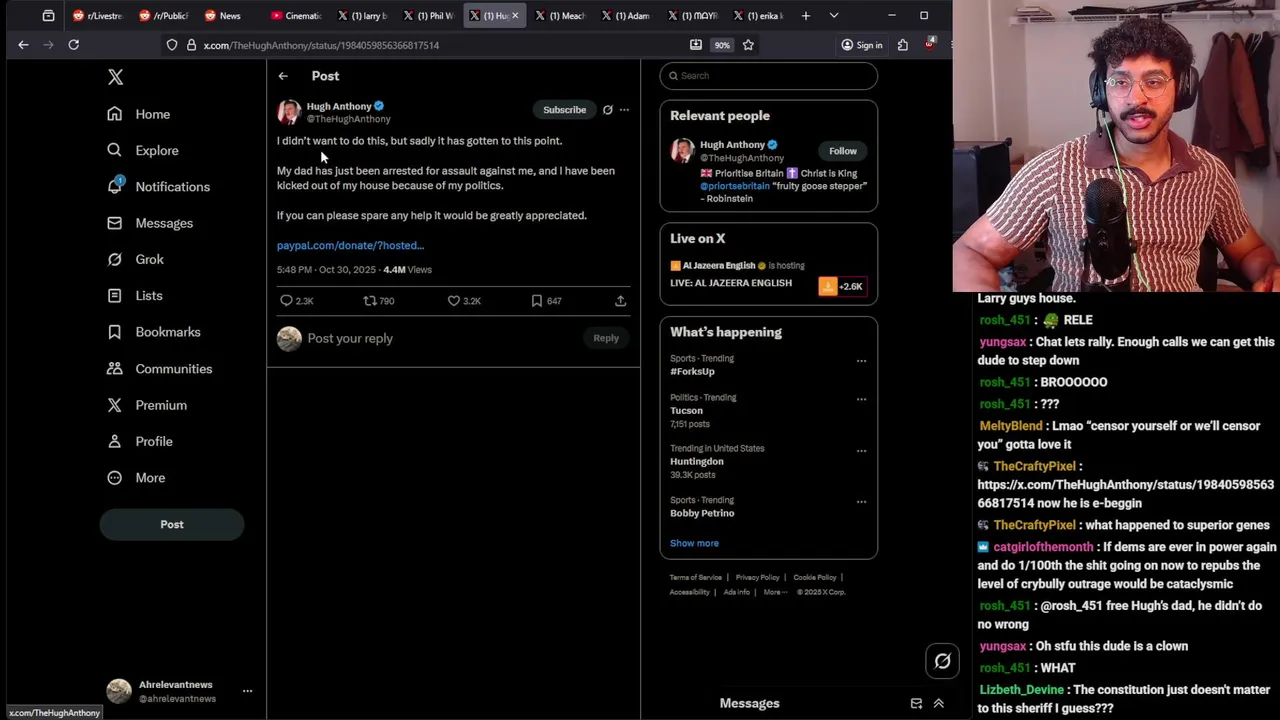Click new message icon in Messages drawer
This screenshot has width=1280, height=720.
(916, 704)
